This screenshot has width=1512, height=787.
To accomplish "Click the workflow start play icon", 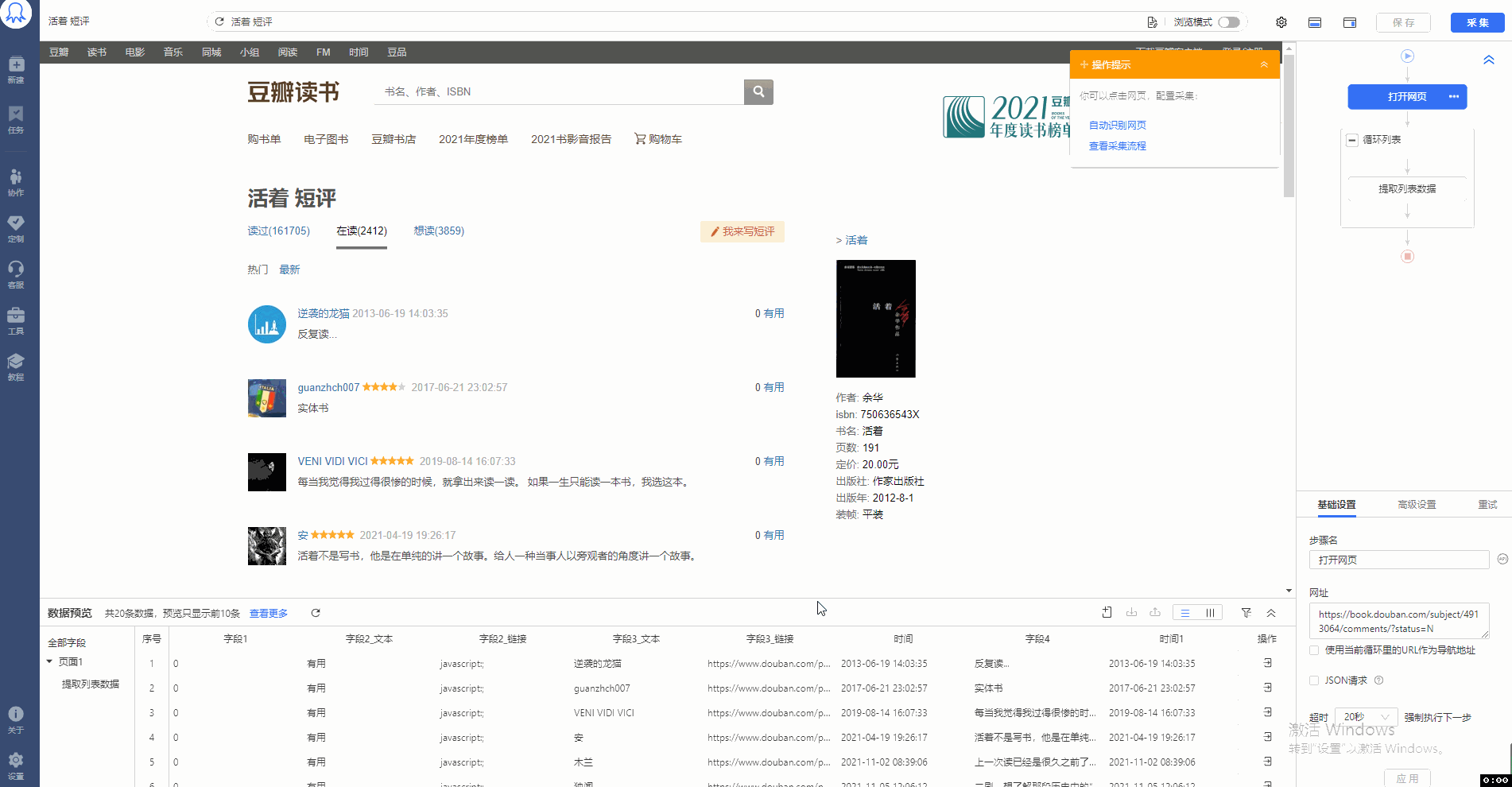I will [1407, 56].
